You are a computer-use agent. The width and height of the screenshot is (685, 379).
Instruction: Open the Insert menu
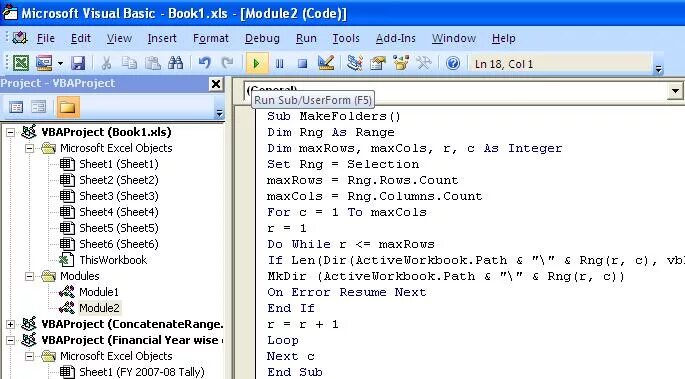162,38
